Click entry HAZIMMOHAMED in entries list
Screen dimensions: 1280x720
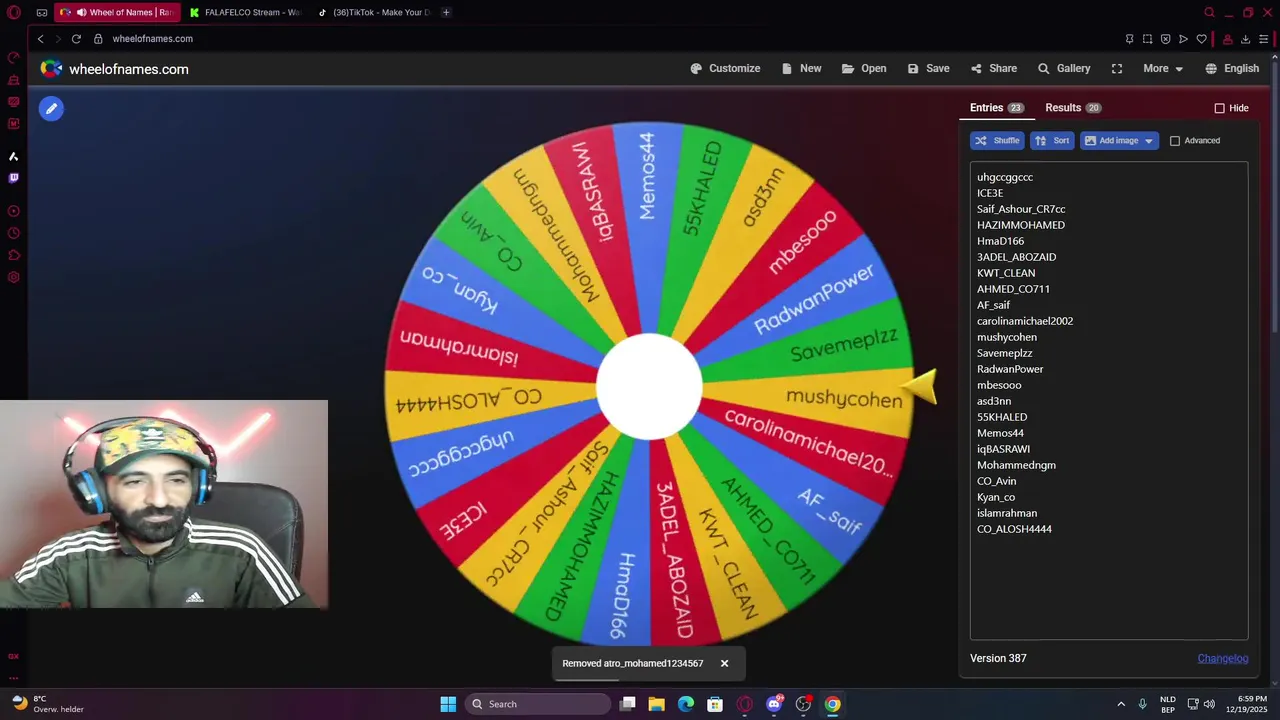click(1021, 225)
